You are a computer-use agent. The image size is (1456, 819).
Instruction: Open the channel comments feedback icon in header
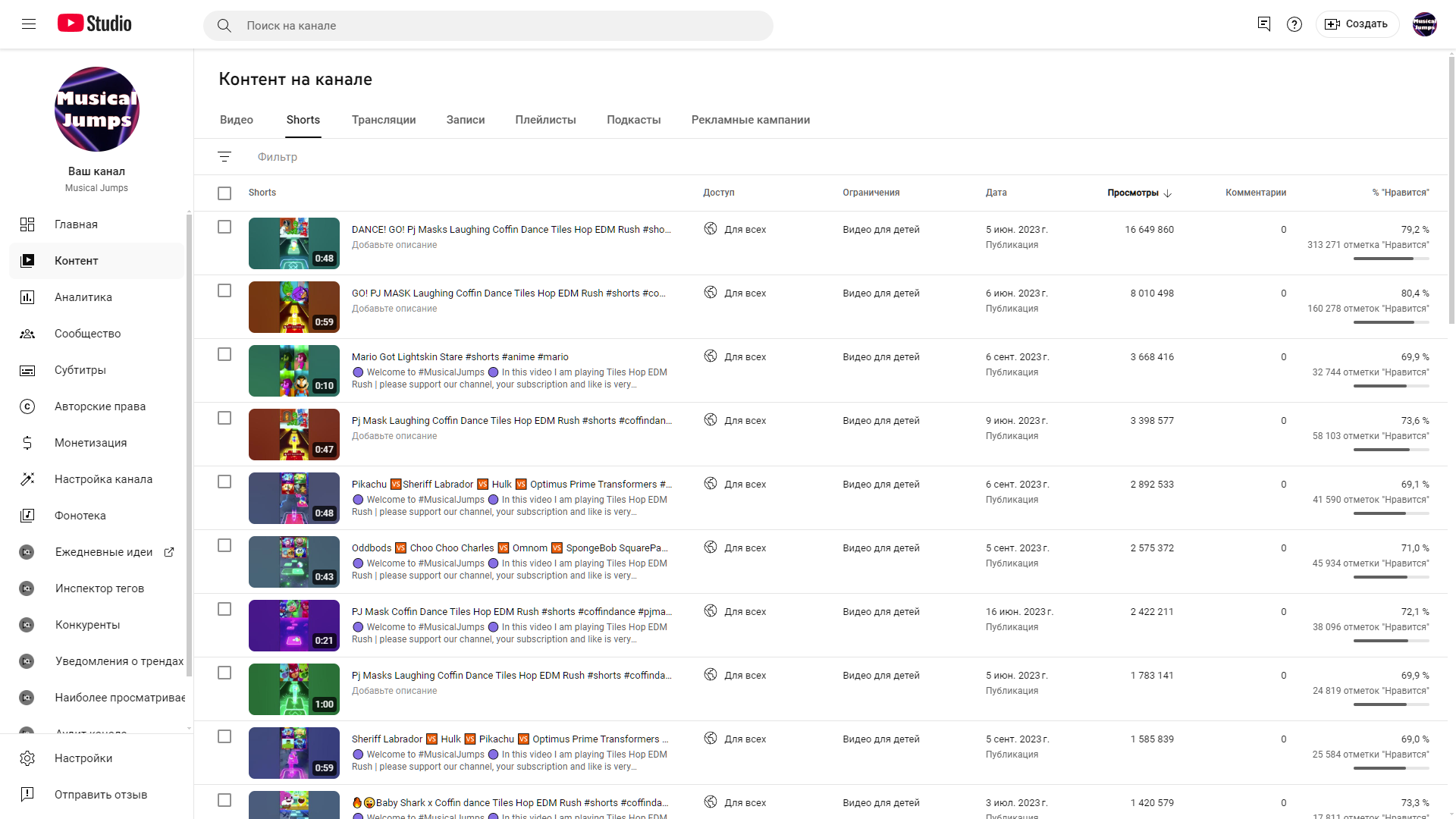click(1263, 24)
